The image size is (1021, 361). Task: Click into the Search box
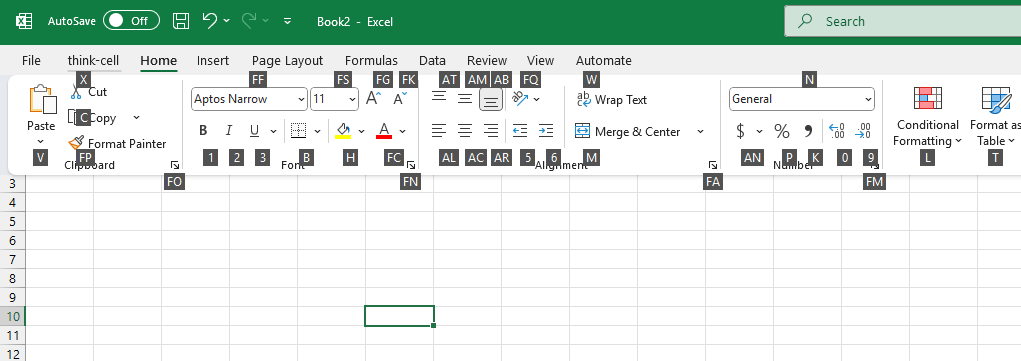point(902,22)
